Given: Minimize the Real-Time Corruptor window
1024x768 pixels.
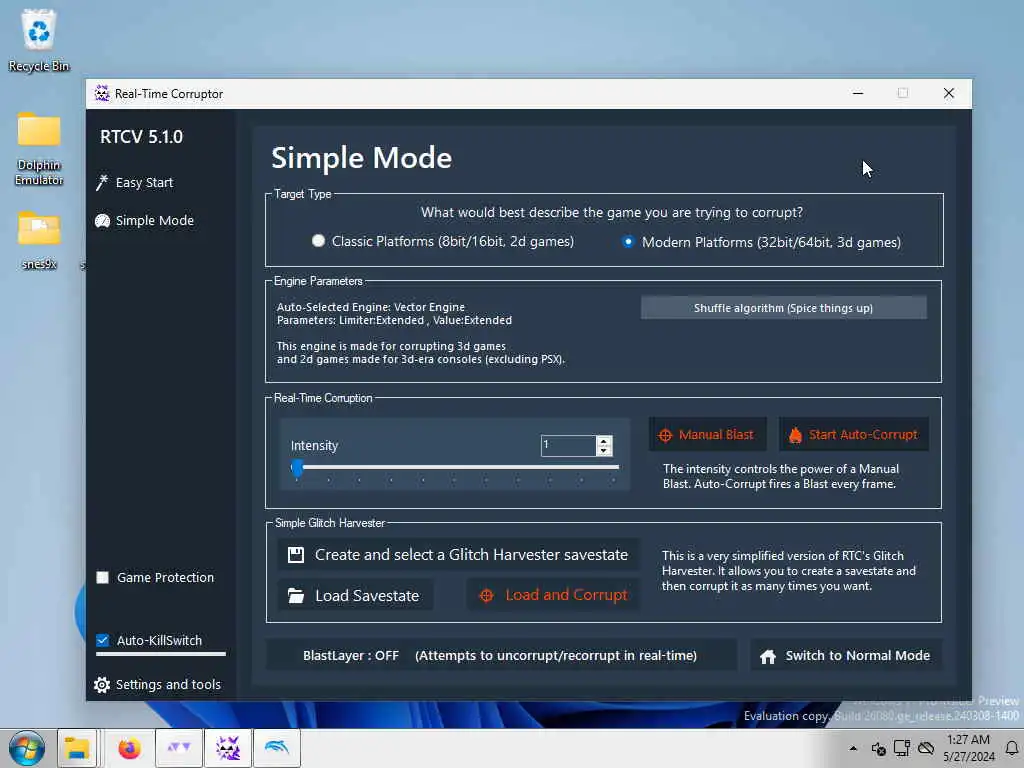Looking at the screenshot, I should (x=857, y=93).
